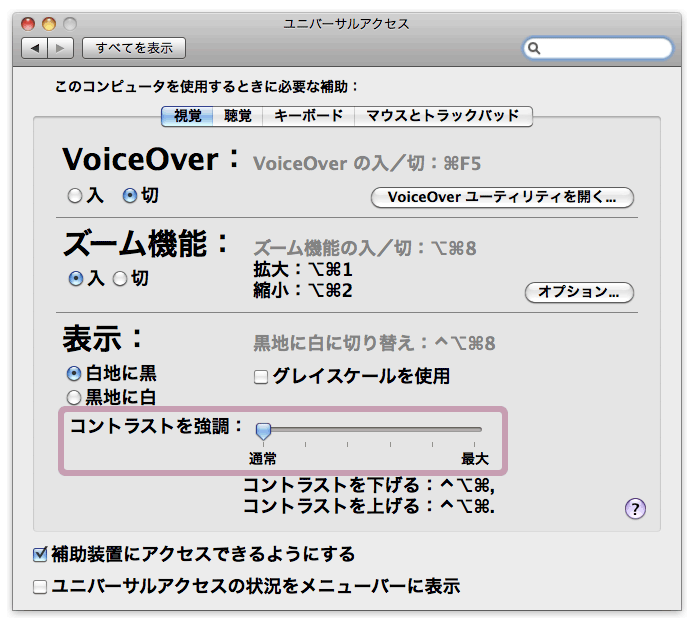Image resolution: width=694 pixels, height=623 pixels.
Task: Open help with the question mark button
Action: point(635,509)
